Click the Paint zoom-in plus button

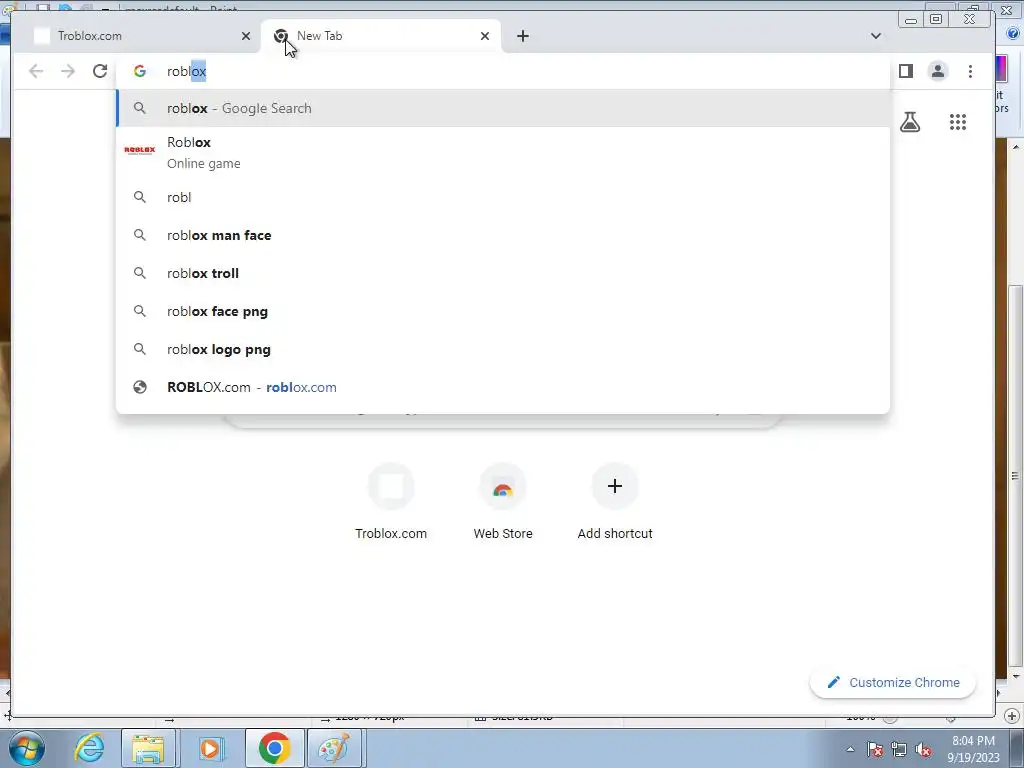1012,716
